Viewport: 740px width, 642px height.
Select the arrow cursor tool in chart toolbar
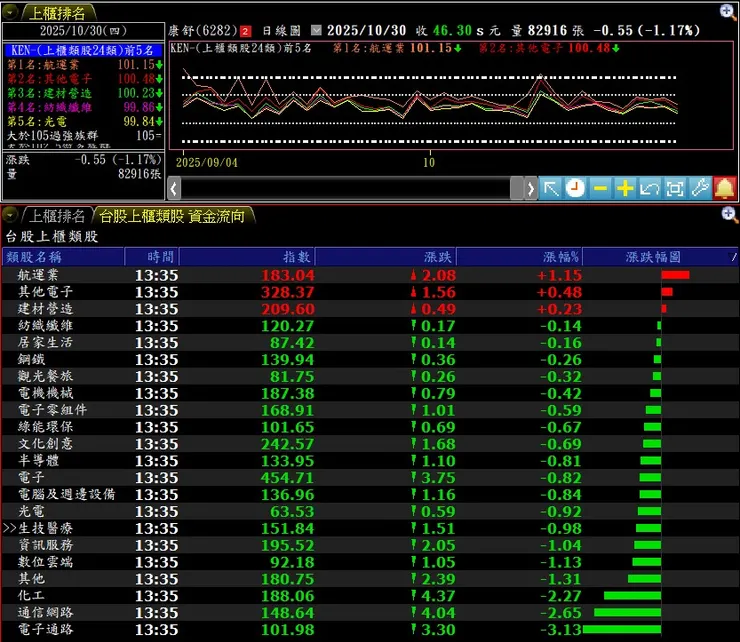(551, 189)
